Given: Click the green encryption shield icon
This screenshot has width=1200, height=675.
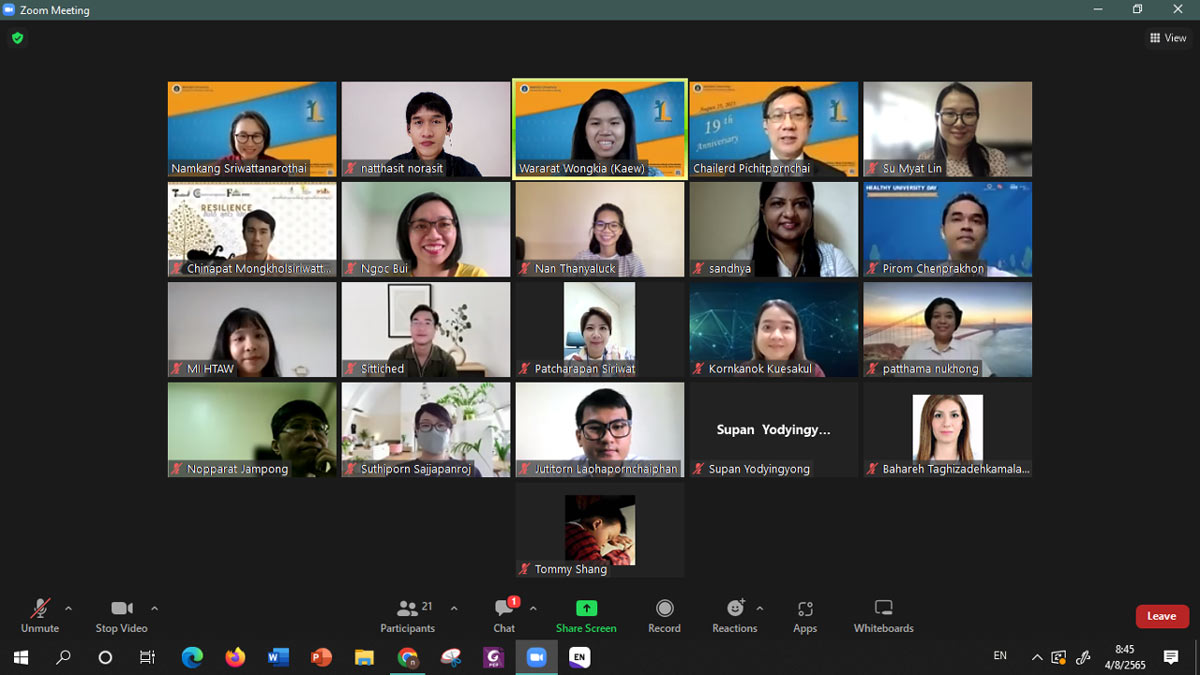Looking at the screenshot, I should [17, 38].
